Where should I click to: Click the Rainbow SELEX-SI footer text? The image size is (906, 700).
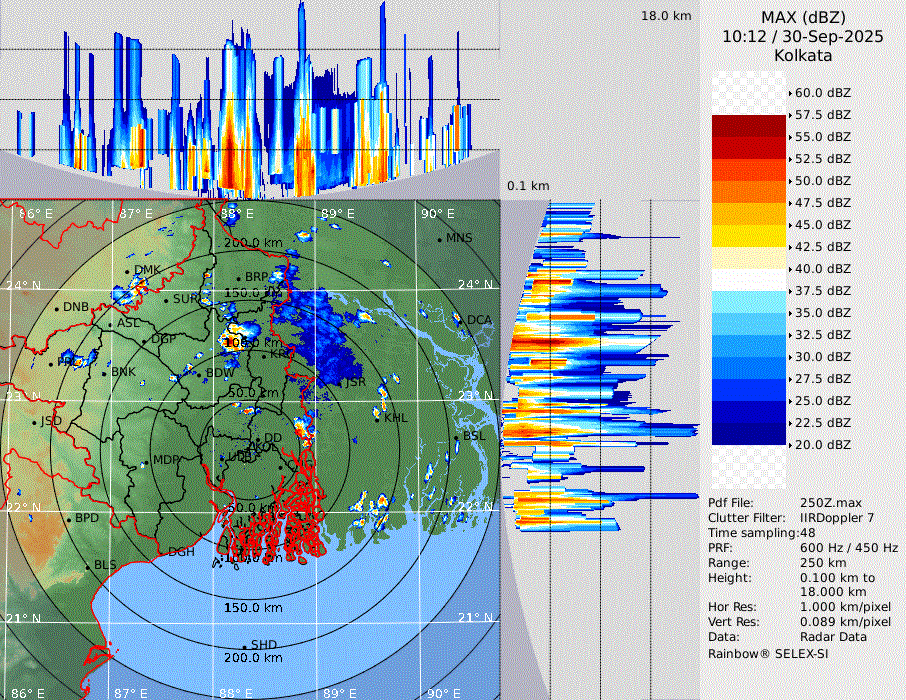click(x=768, y=653)
